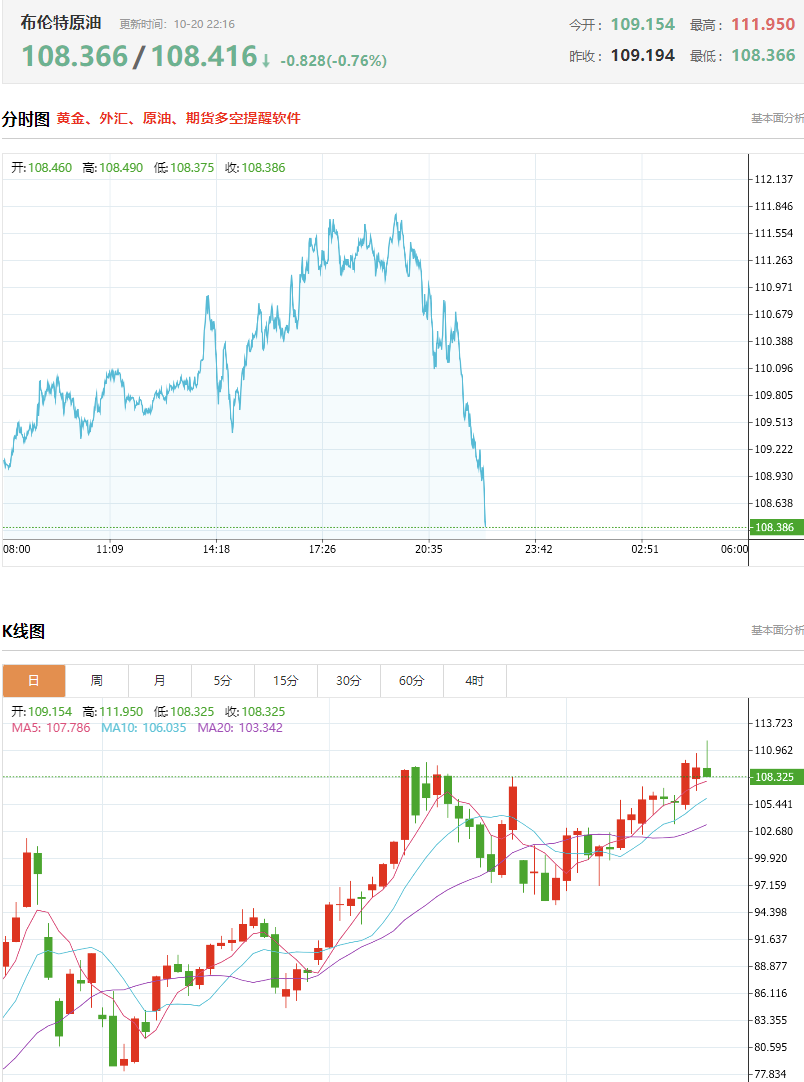Click the 布伦特原油 title

pos(61,23)
